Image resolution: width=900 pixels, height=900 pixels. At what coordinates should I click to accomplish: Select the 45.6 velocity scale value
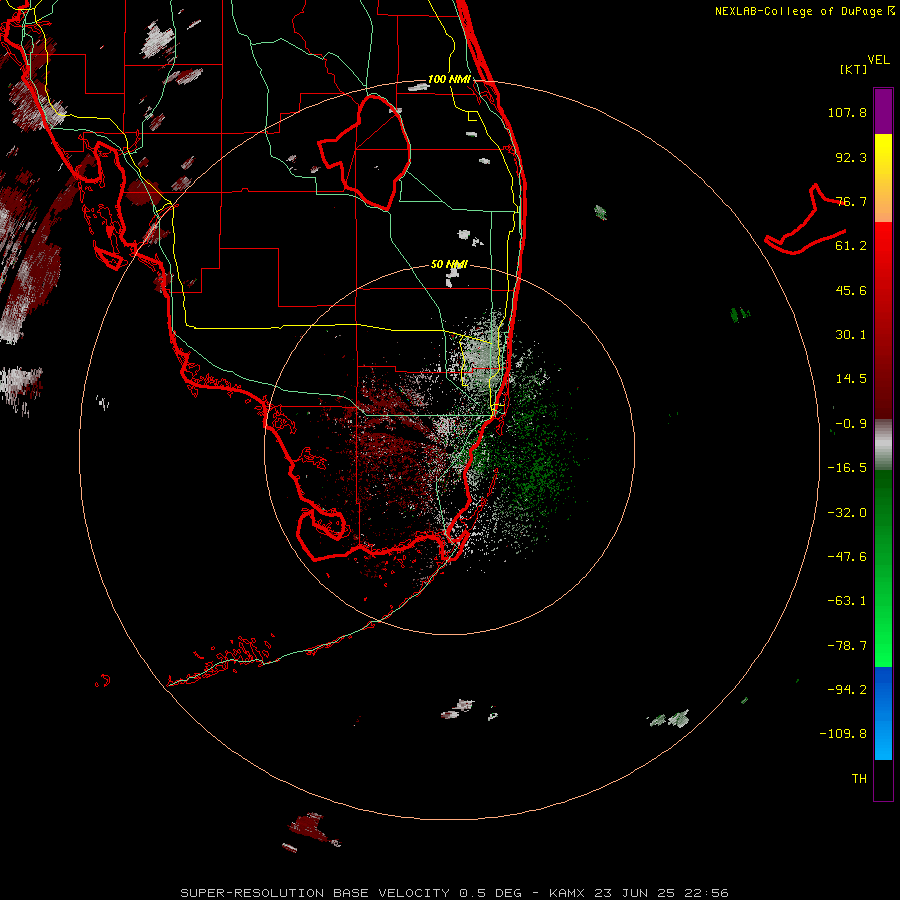851,290
